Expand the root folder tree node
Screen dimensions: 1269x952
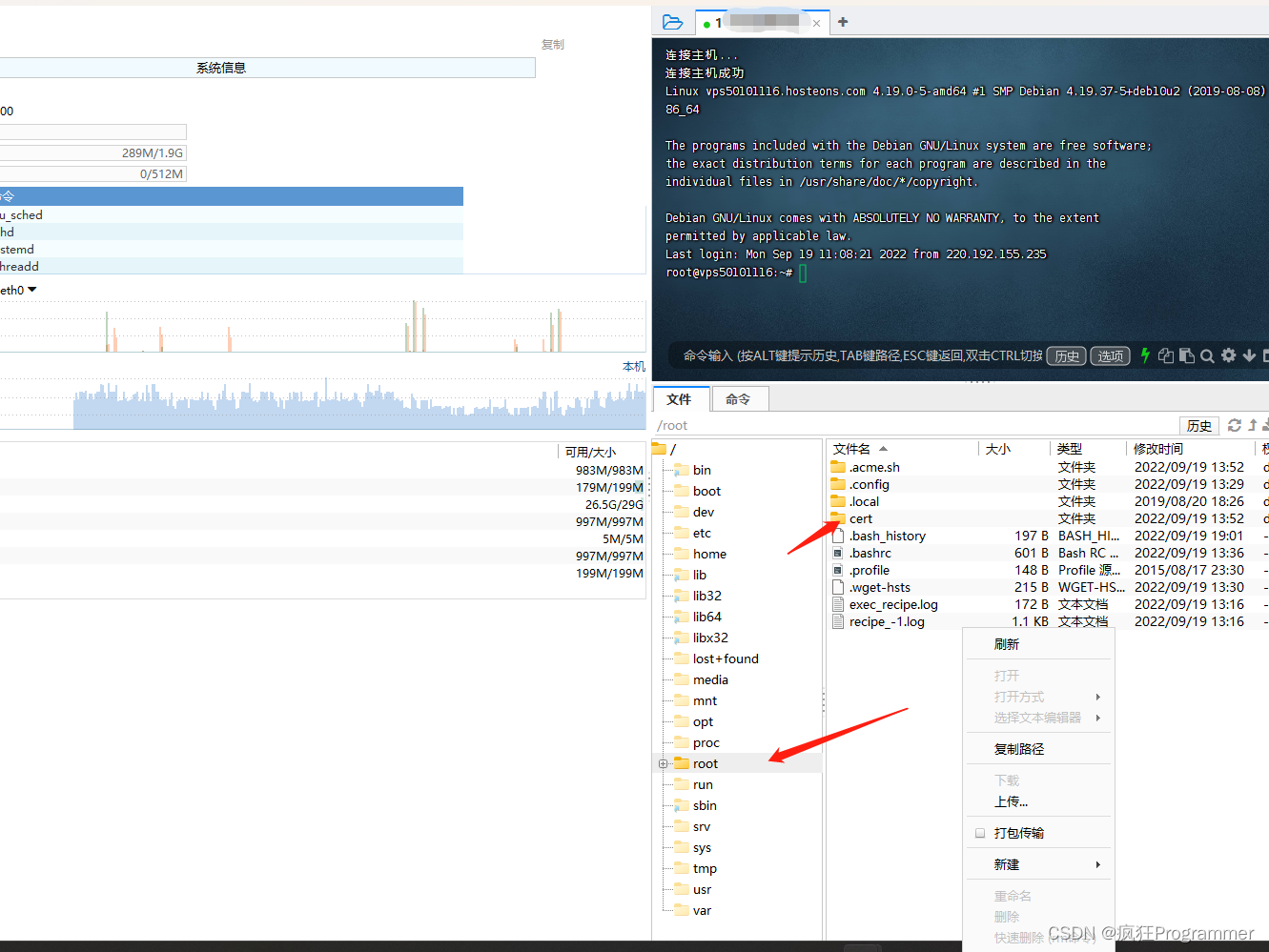(x=664, y=763)
